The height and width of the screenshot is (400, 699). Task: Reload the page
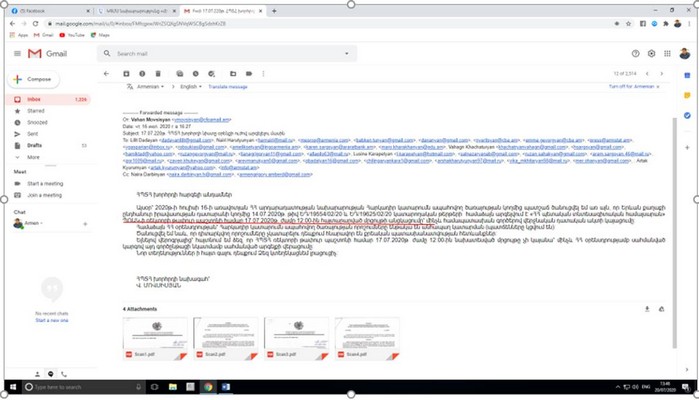click(x=36, y=24)
